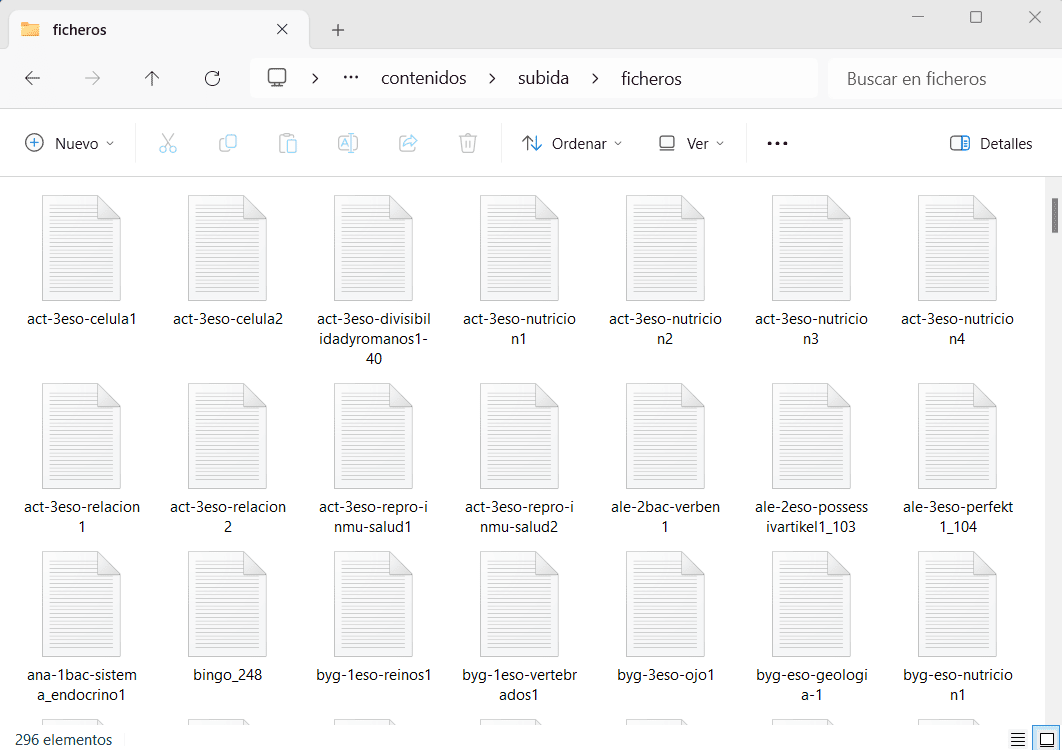Screen dimensions: 1062x750
Task: Switch to details list view in status bar
Action: click(x=1018, y=739)
